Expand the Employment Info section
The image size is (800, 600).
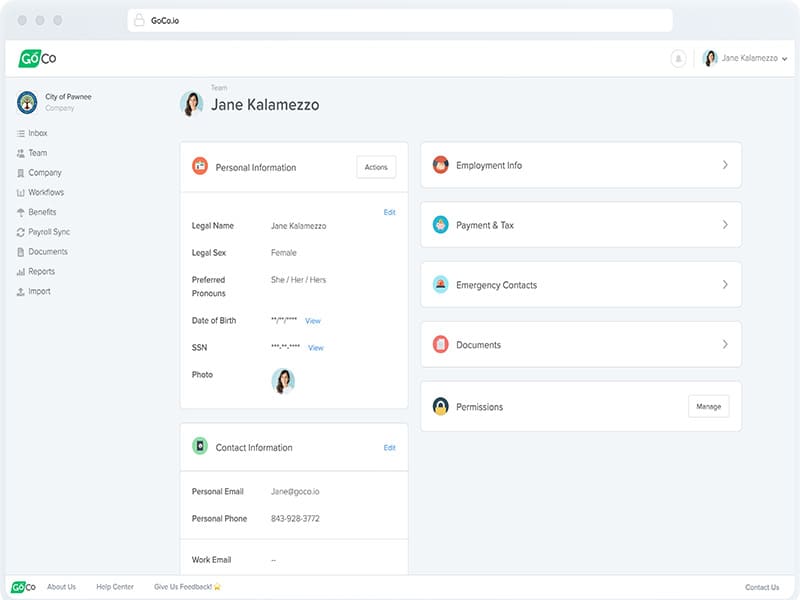click(725, 165)
